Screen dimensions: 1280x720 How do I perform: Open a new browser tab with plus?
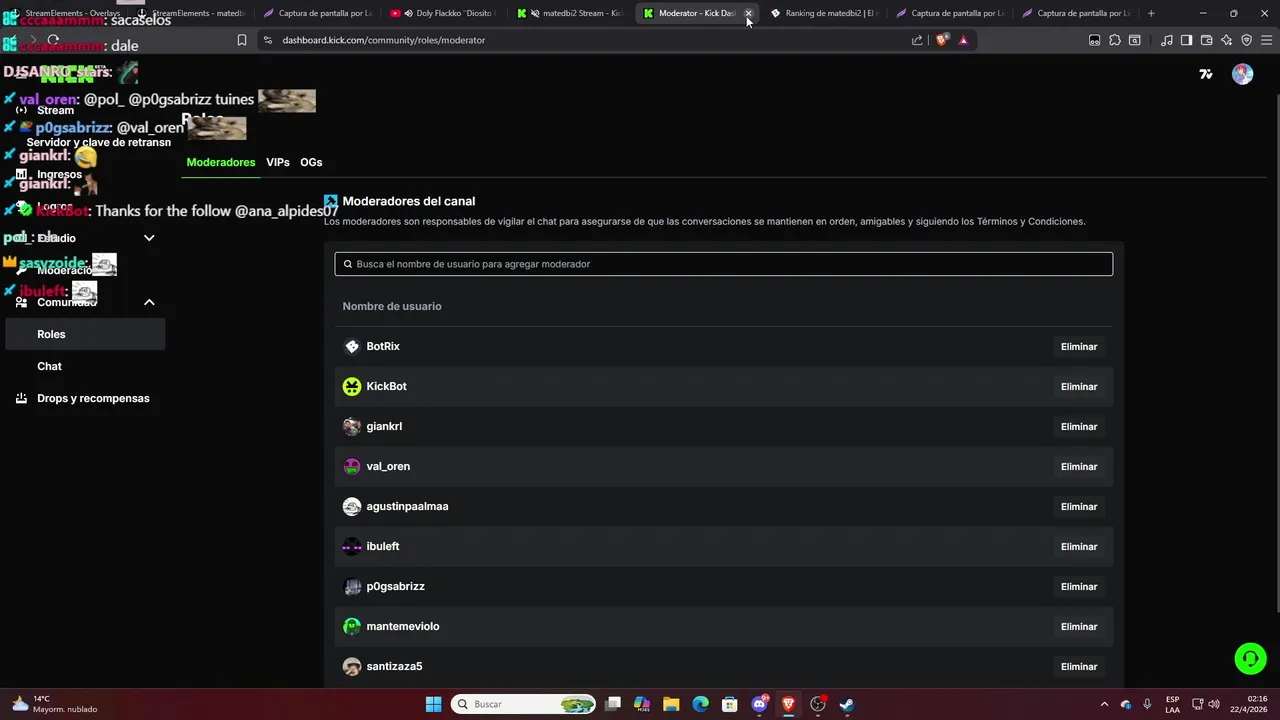coord(1151,13)
